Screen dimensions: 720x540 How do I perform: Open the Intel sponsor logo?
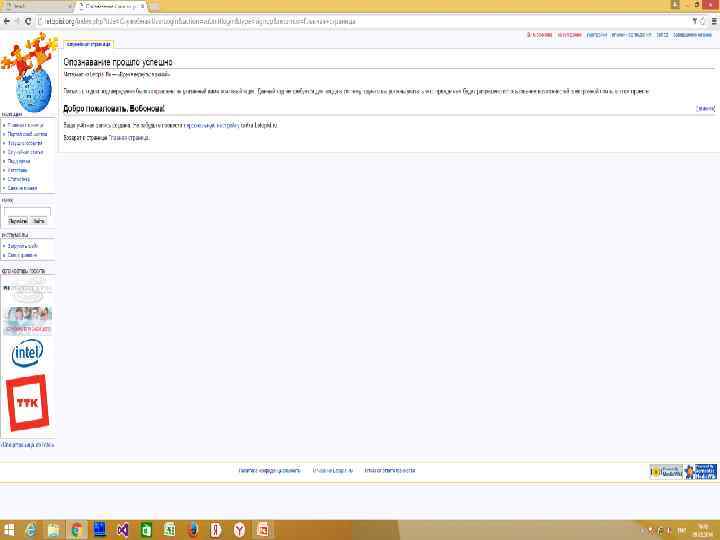click(x=28, y=353)
